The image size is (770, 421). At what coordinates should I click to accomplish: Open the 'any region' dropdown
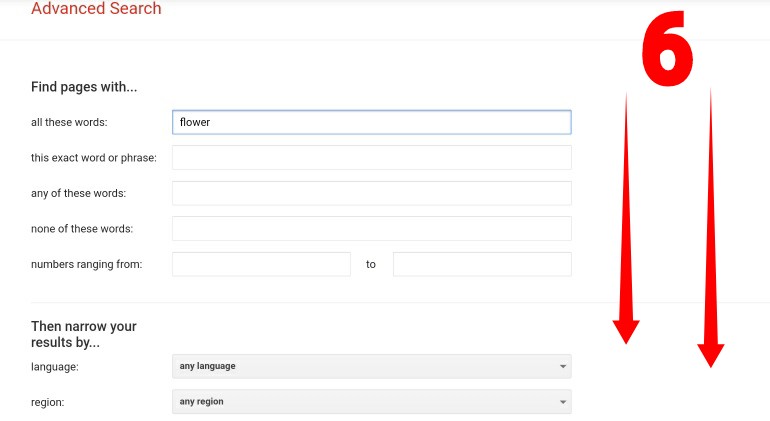tap(372, 402)
